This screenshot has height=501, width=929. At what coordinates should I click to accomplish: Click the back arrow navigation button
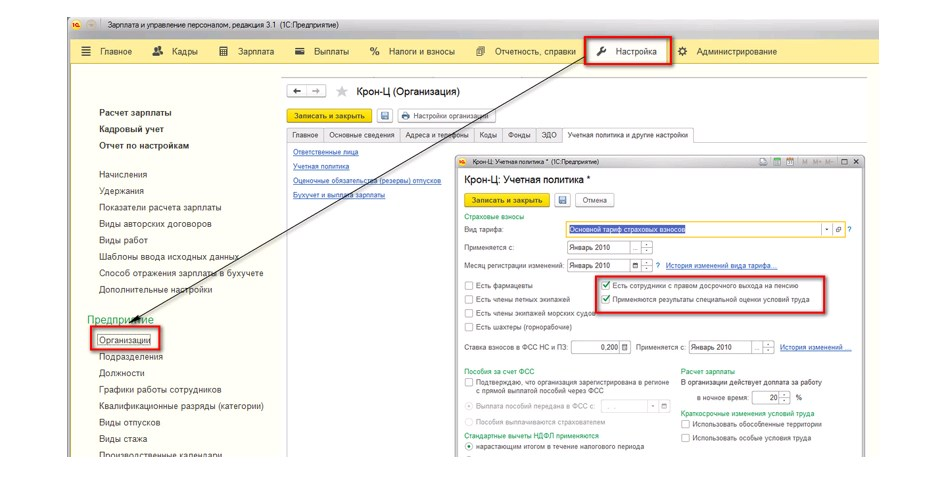pyautogui.click(x=297, y=91)
